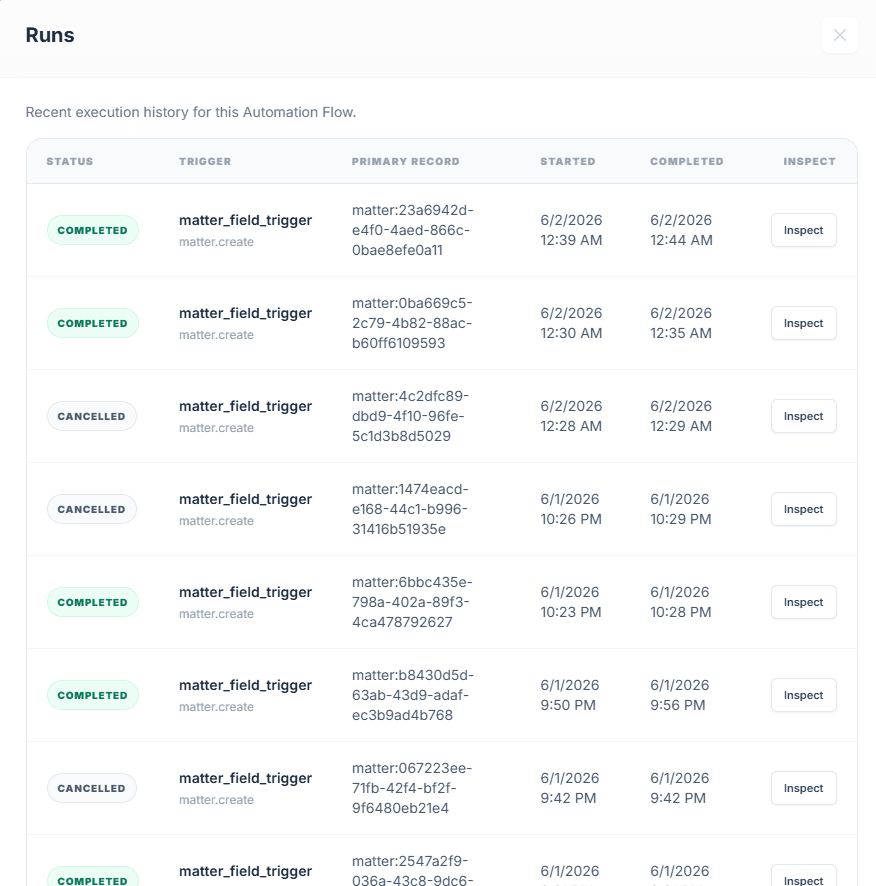Click started time 6/2/2026 12:39 AM

click(x=571, y=230)
